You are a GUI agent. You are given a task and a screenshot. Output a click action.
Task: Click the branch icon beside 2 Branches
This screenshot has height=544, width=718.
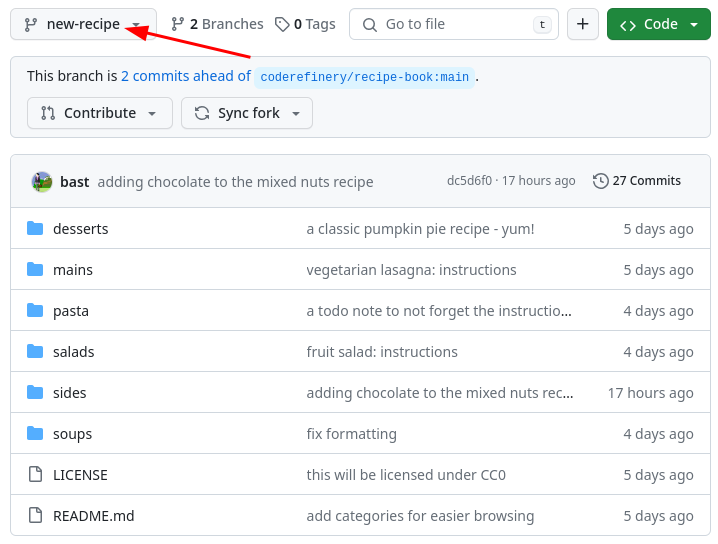click(178, 24)
